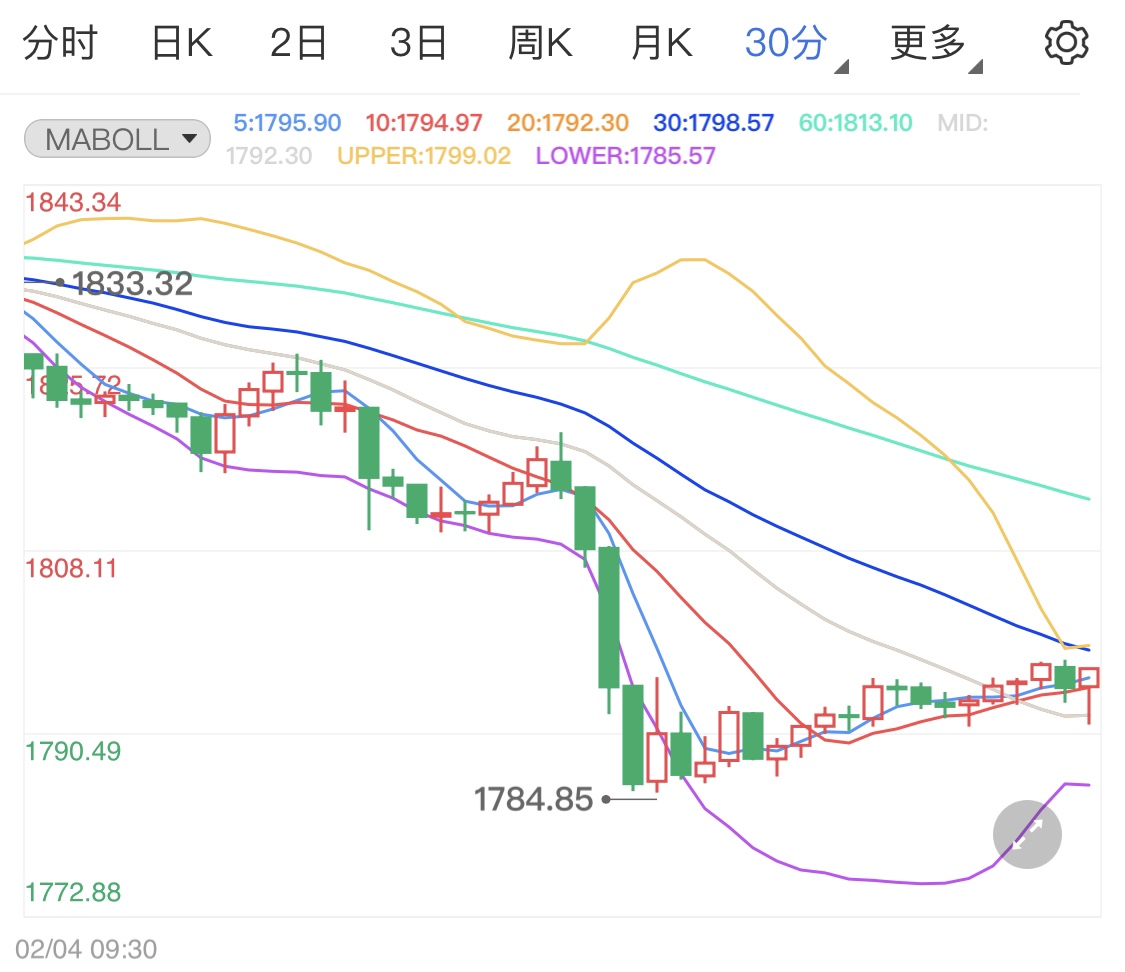Click the low price marker 1784.85
Image resolution: width=1125 pixels, height=972 pixels.
[x=535, y=798]
